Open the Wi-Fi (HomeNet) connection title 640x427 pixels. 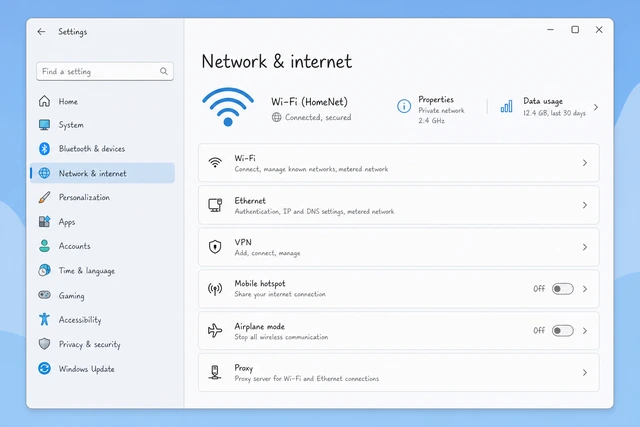pos(309,102)
